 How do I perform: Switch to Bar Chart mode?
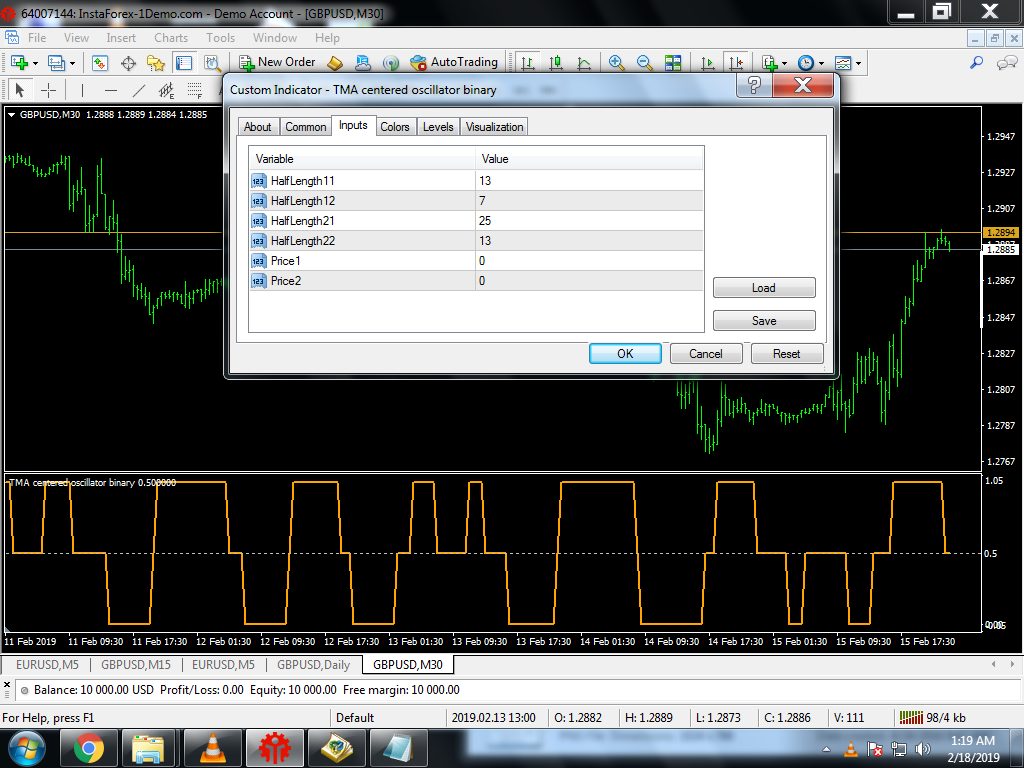pyautogui.click(x=528, y=63)
